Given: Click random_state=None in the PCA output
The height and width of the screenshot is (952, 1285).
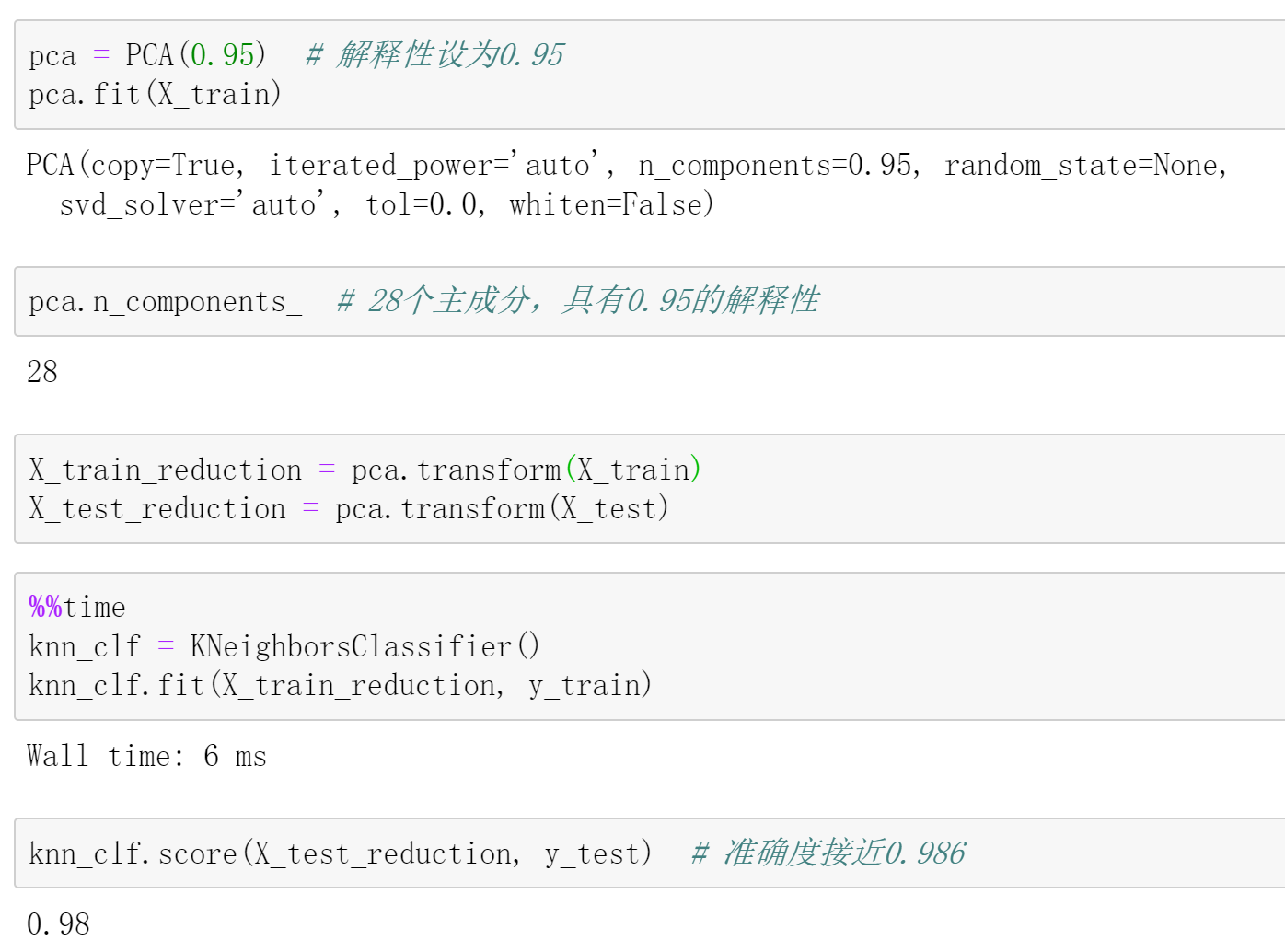Looking at the screenshot, I should (1085, 166).
